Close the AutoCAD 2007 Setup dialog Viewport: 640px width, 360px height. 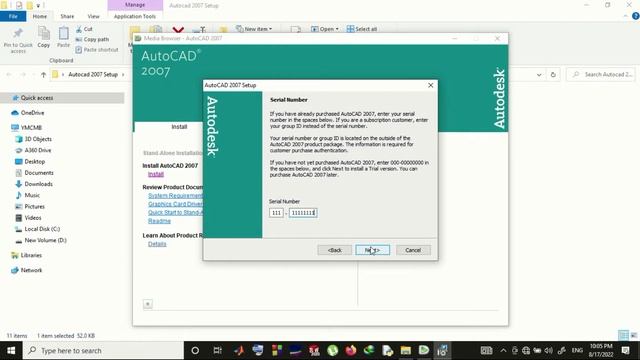coord(431,85)
